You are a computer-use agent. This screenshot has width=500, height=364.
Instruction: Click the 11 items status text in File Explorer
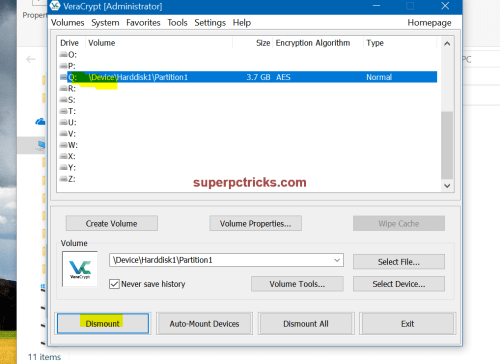click(44, 357)
